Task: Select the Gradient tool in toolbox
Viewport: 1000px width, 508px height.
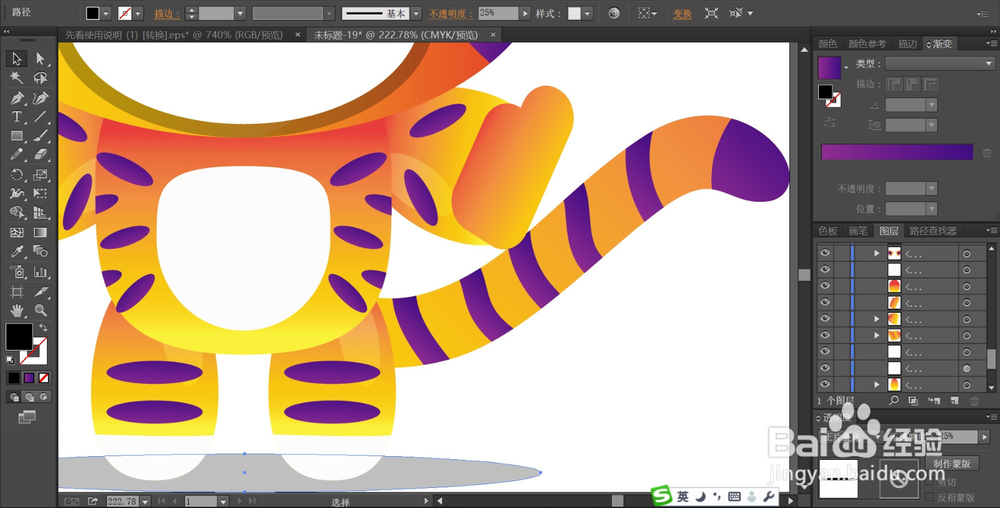Action: 40,233
